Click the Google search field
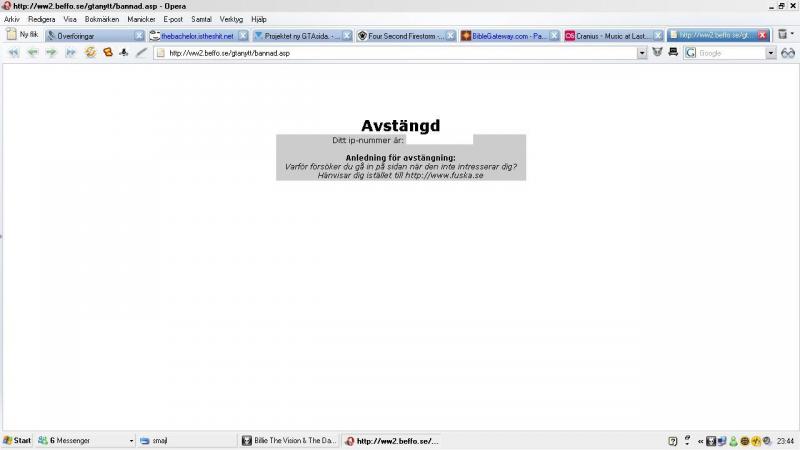800x450 pixels. click(731, 53)
